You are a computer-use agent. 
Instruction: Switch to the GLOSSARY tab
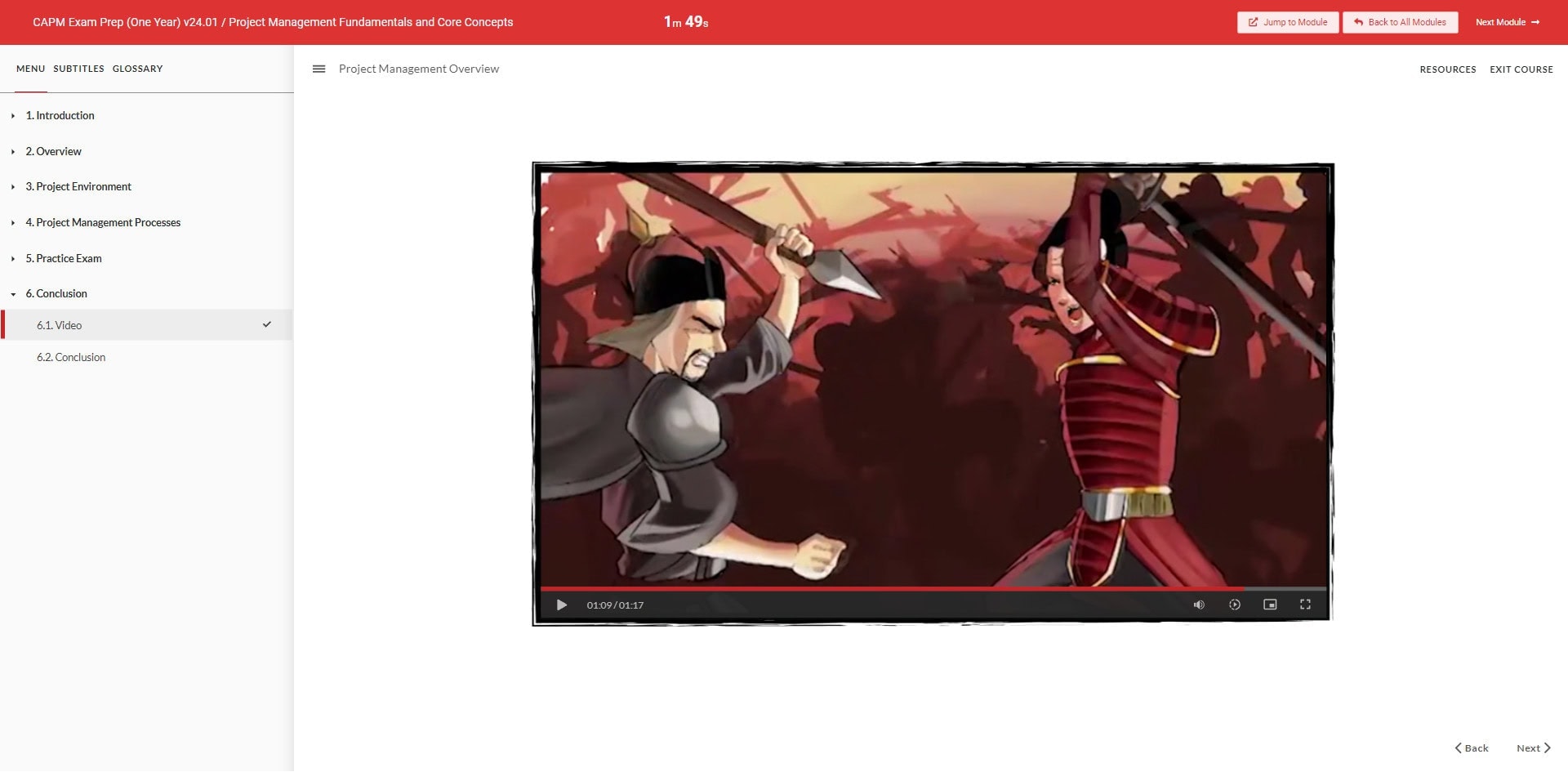137,69
